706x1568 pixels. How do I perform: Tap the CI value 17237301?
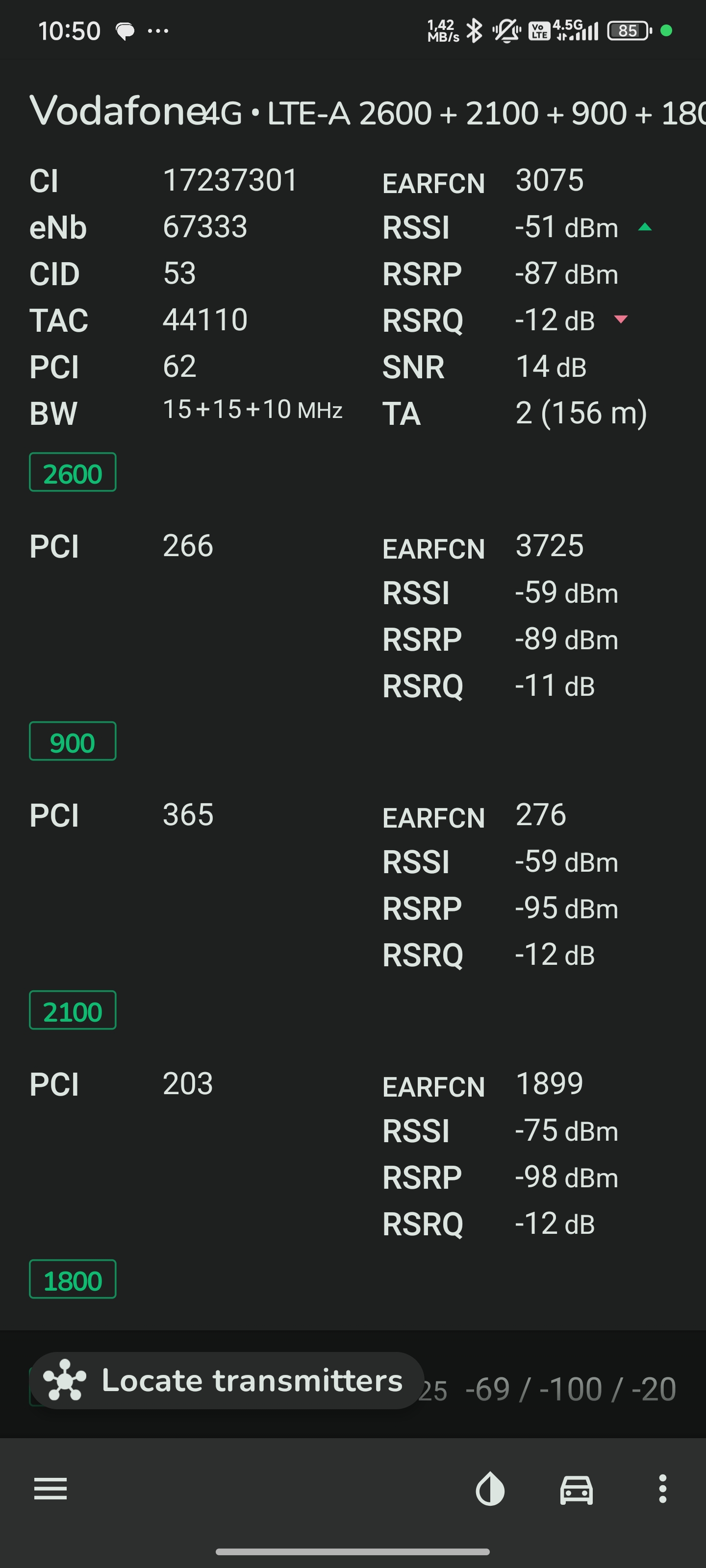230,180
